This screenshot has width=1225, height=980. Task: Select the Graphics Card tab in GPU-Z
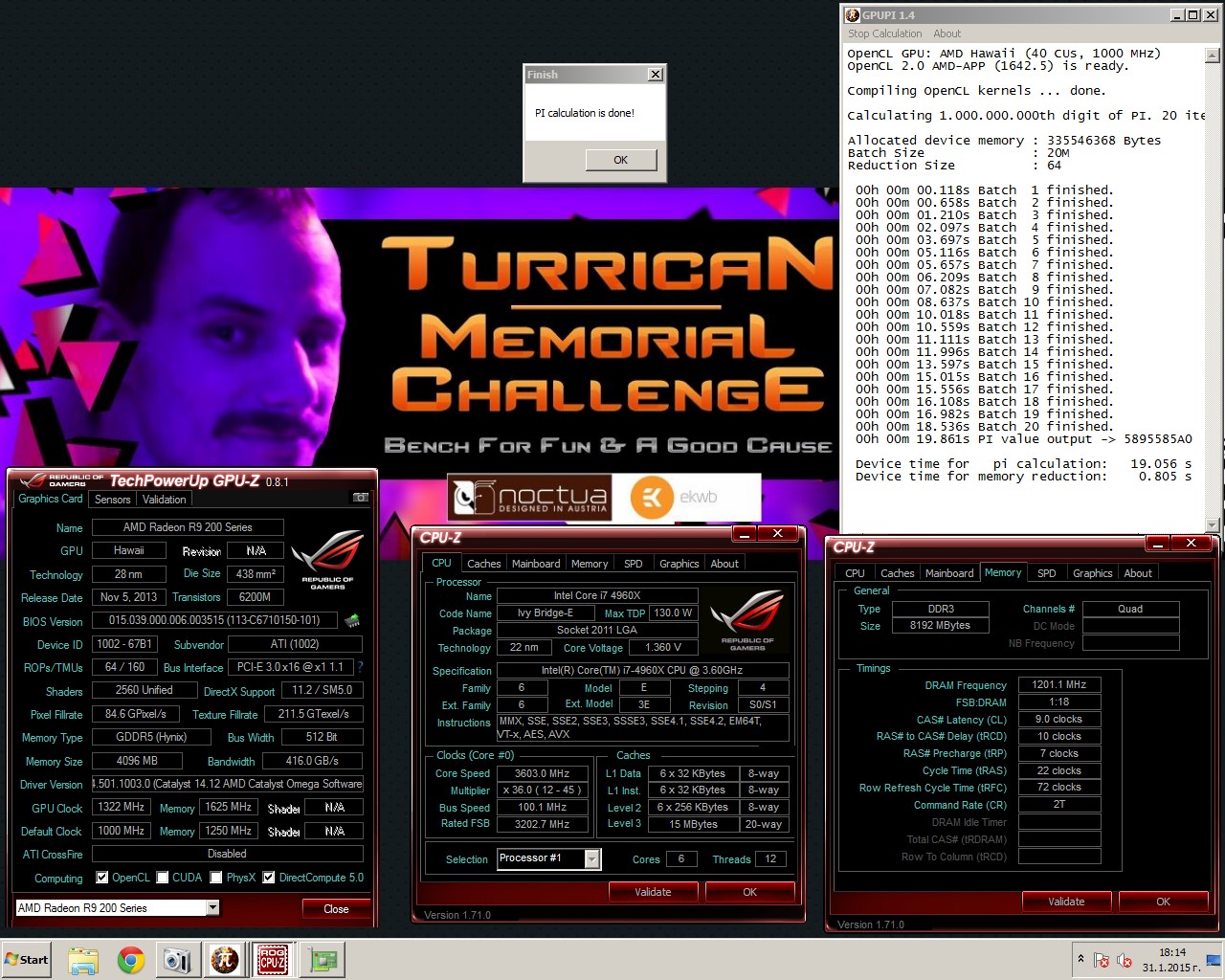pyautogui.click(x=51, y=499)
